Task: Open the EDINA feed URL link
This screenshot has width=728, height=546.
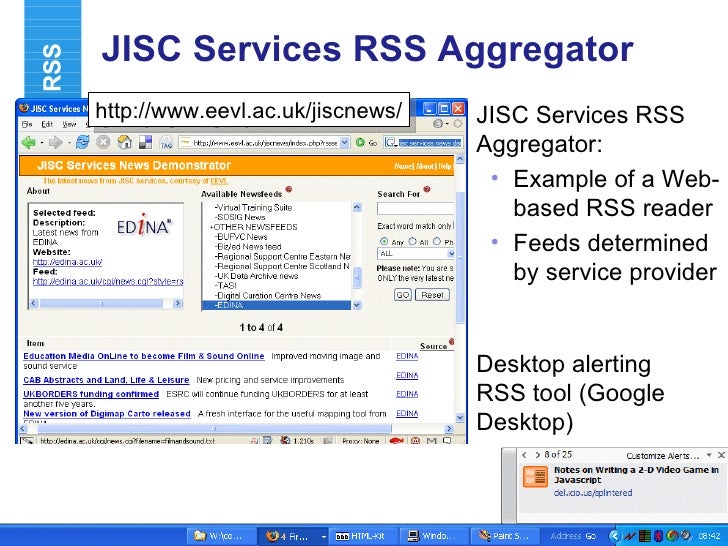Action: pyautogui.click(x=108, y=281)
